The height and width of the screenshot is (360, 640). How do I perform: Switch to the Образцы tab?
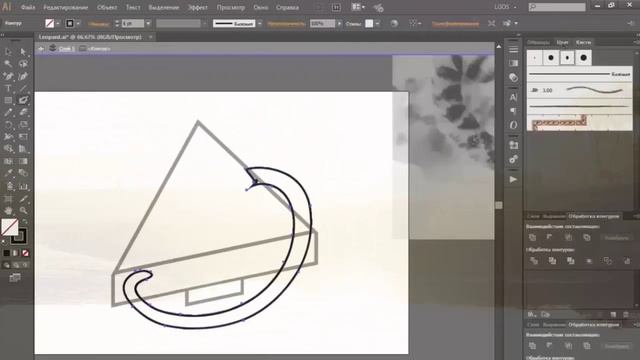(538, 42)
